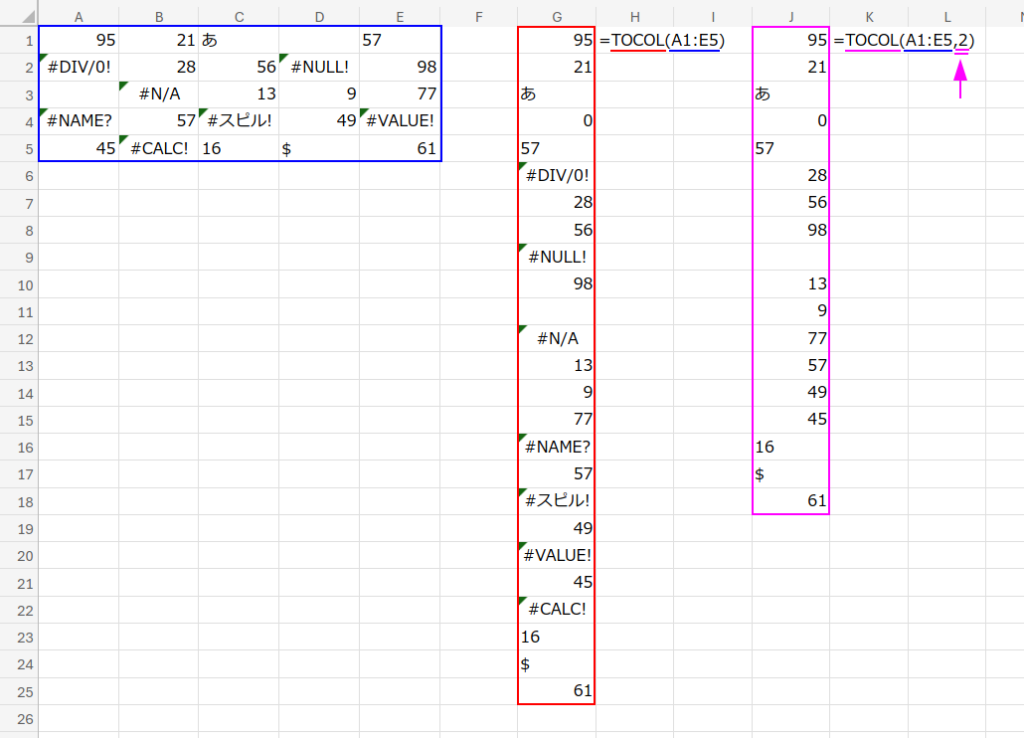Viewport: 1024px width, 738px height.
Task: Click cell E4 with #VALUE! error
Action: 400,122
